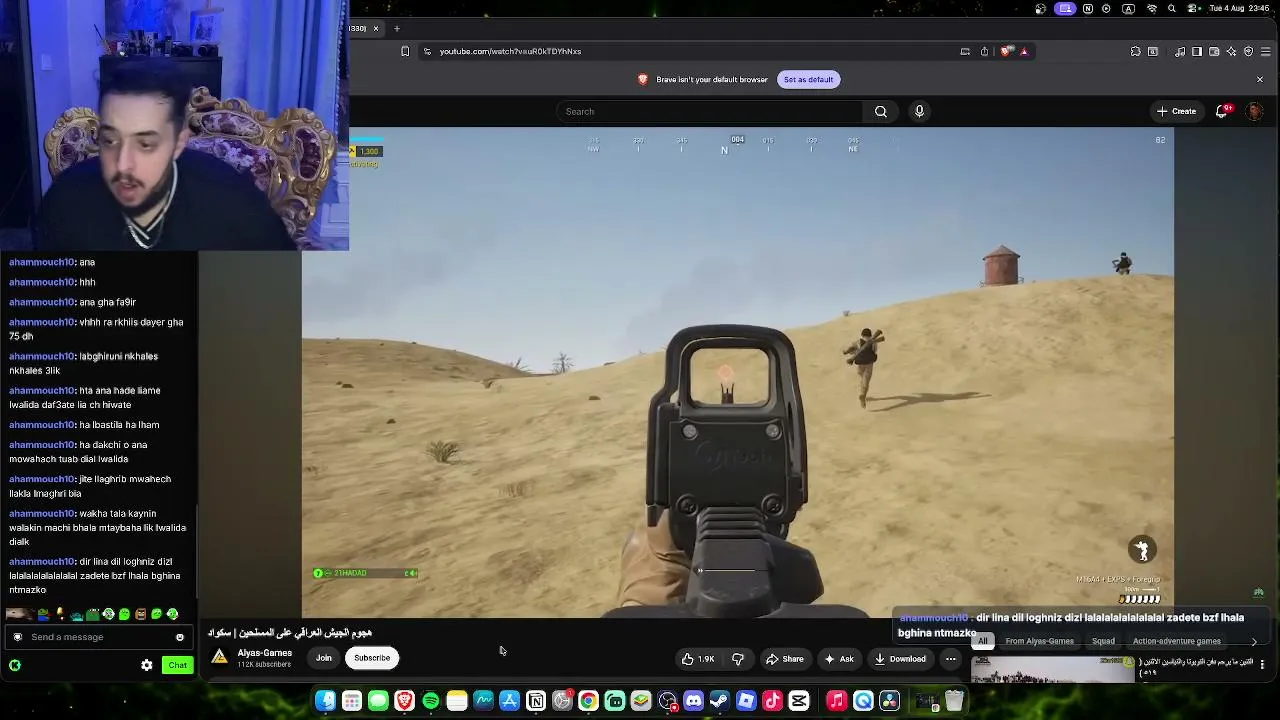Close the current browser tab
Viewport: 1280px width, 720px height.
click(x=376, y=28)
